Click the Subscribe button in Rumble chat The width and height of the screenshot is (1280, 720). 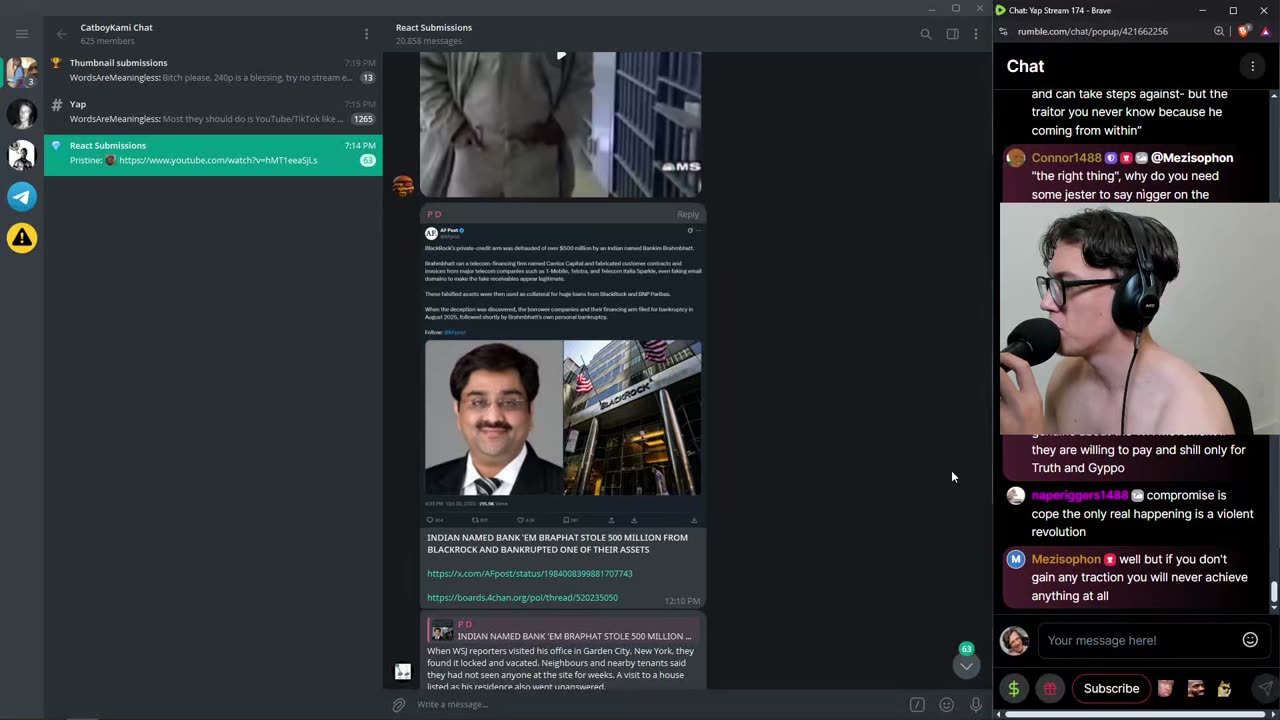pos(1111,688)
